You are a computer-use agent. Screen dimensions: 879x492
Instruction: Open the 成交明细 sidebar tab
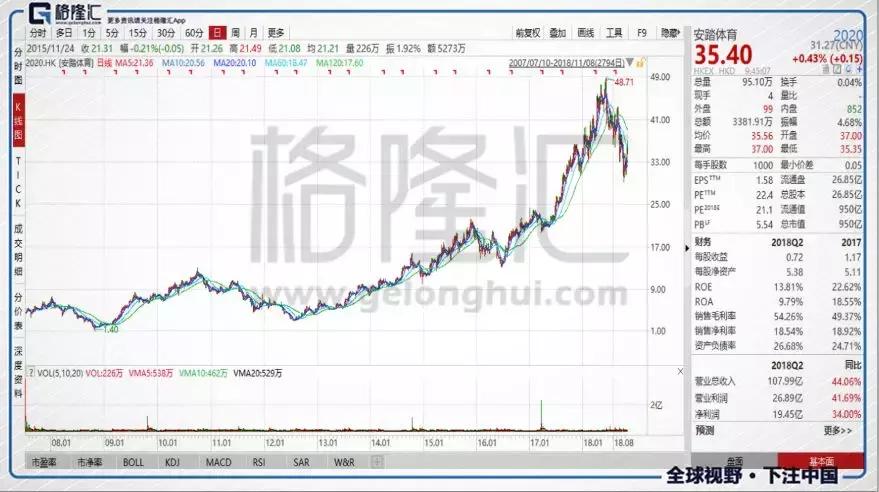tap(18, 250)
